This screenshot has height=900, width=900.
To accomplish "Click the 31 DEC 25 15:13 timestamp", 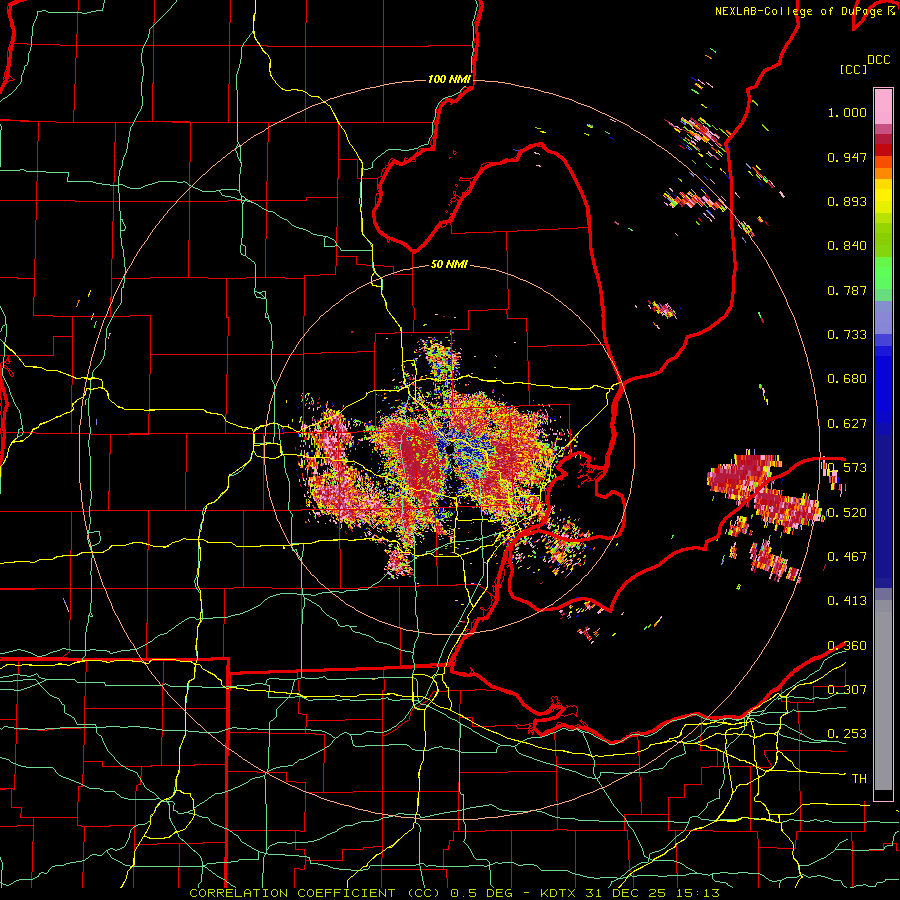I will pos(653,893).
